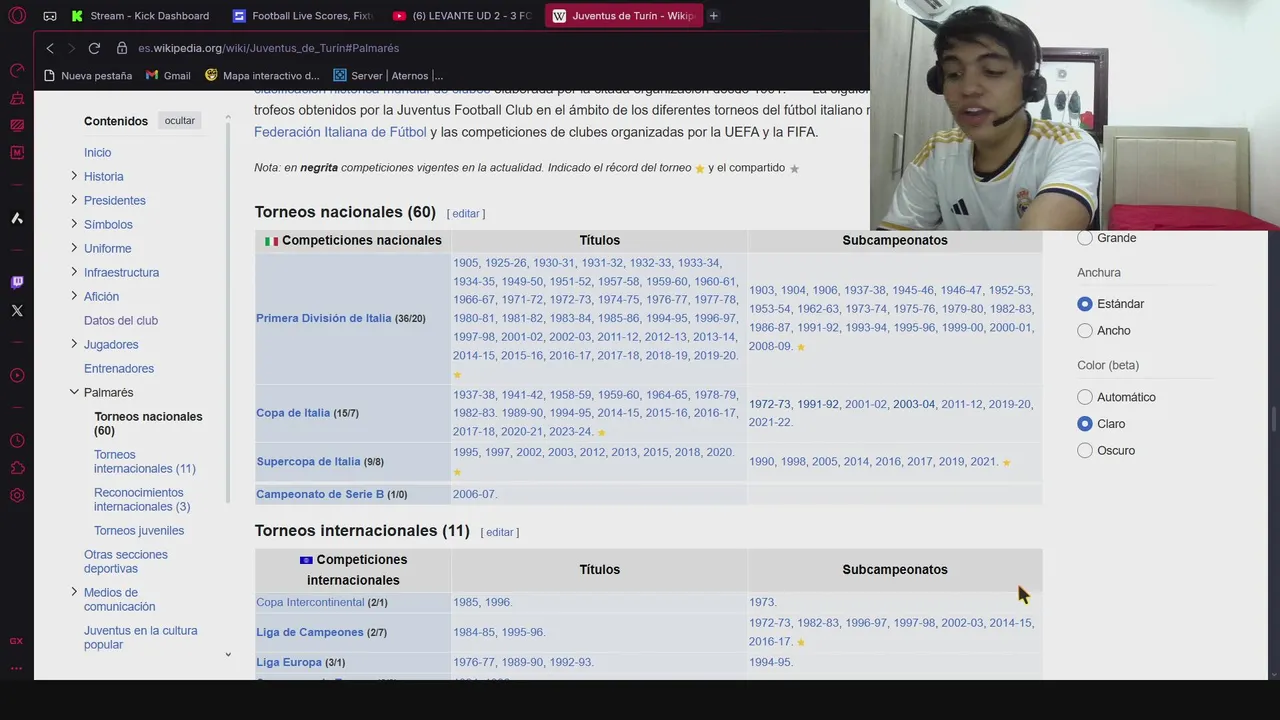Expand the Uniforme contents section

coord(74,248)
